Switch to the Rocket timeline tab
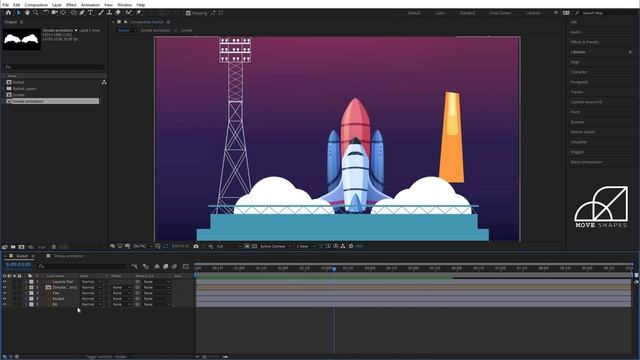The height and width of the screenshot is (360, 640). click(22, 256)
